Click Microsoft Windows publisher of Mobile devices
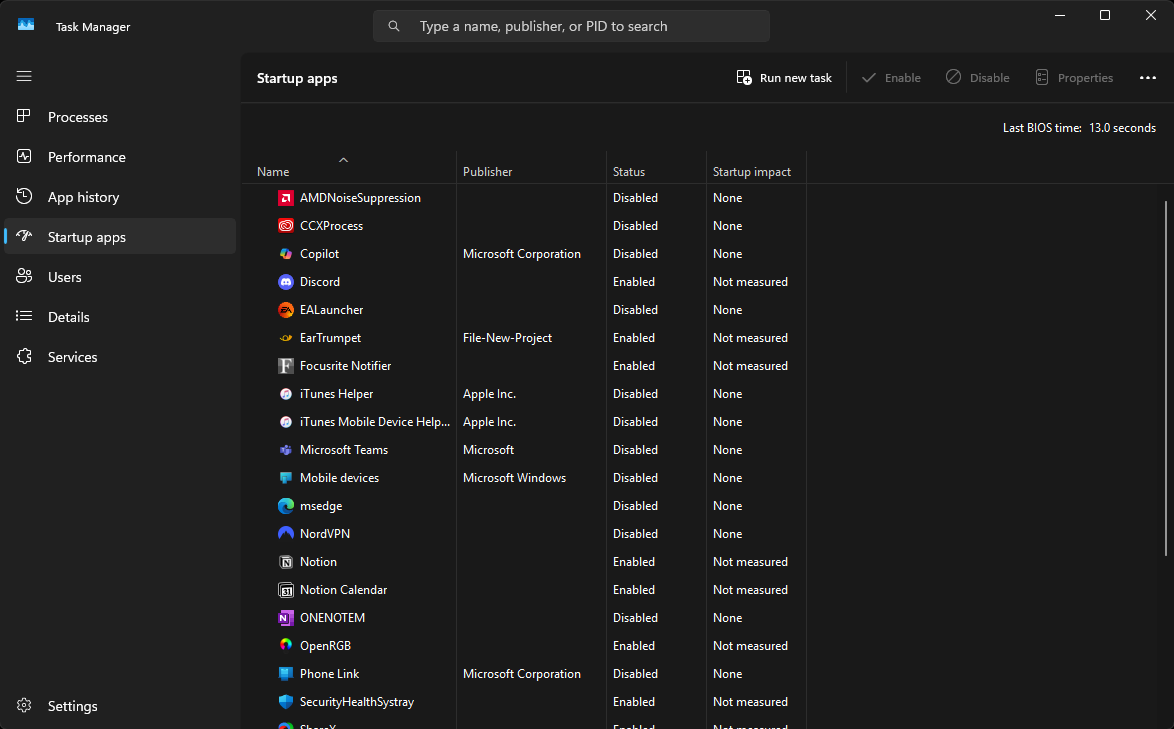This screenshot has width=1174, height=729. 514,478
